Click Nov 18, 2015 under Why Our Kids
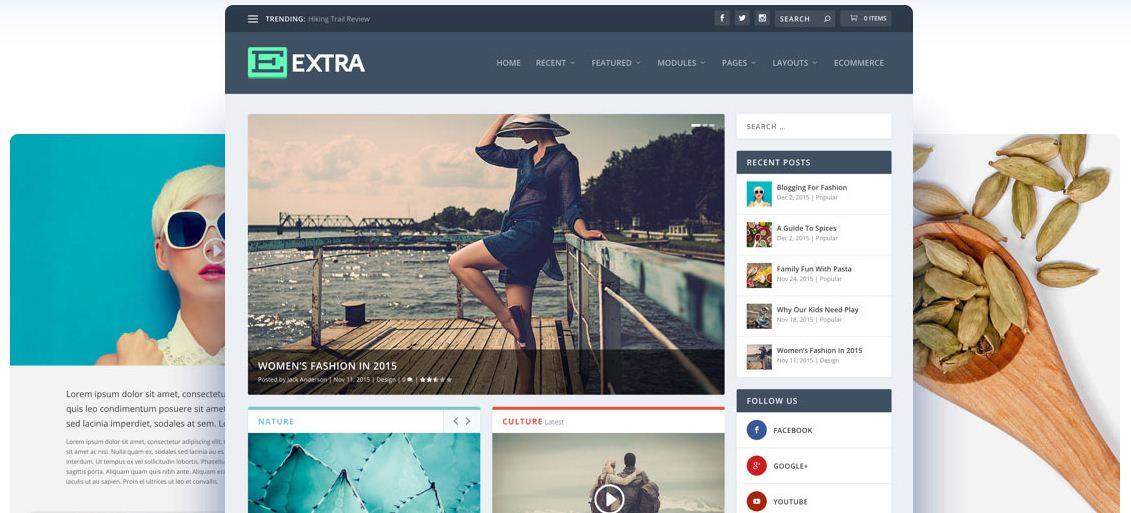 [795, 320]
